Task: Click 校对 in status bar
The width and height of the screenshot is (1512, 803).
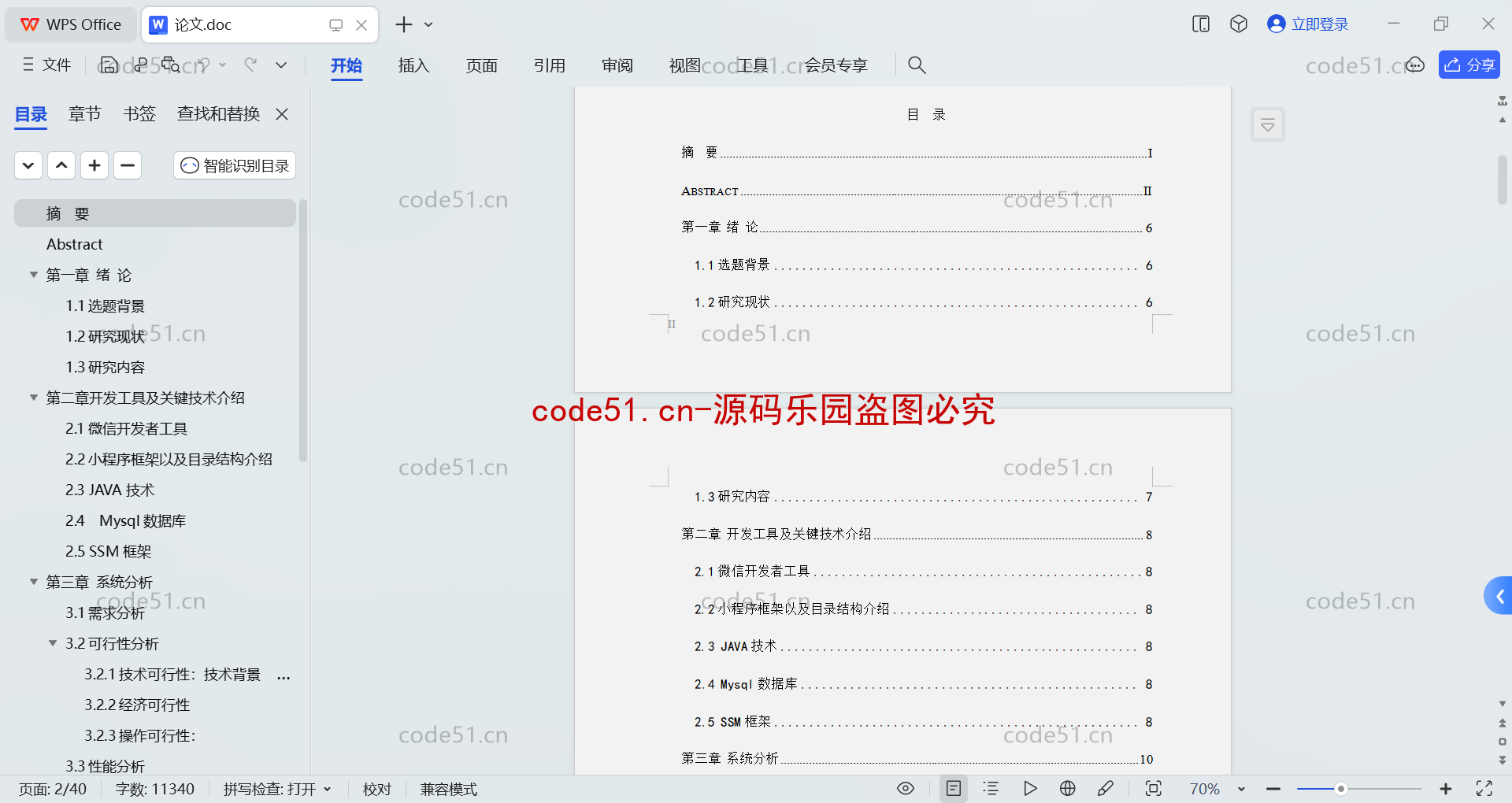Action: [377, 789]
